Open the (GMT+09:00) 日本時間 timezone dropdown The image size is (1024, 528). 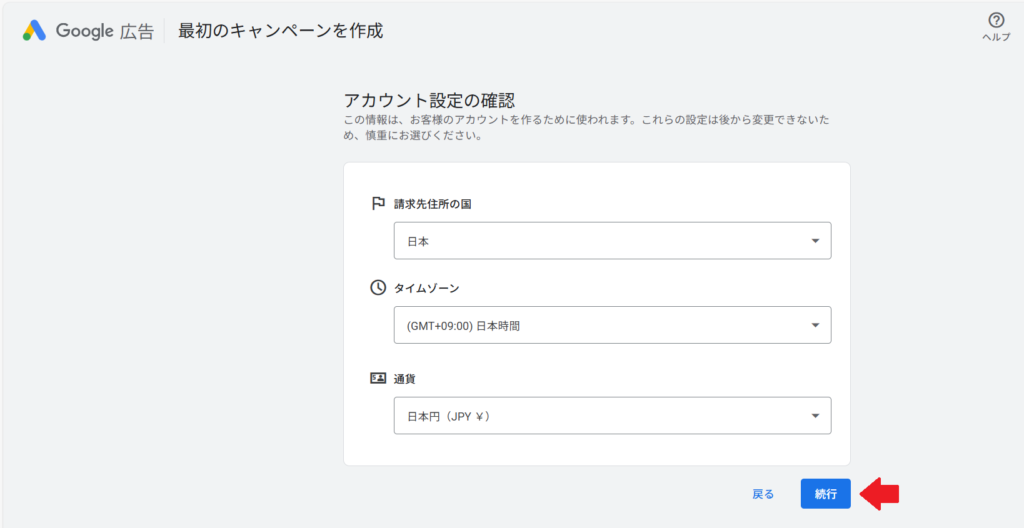(612, 325)
